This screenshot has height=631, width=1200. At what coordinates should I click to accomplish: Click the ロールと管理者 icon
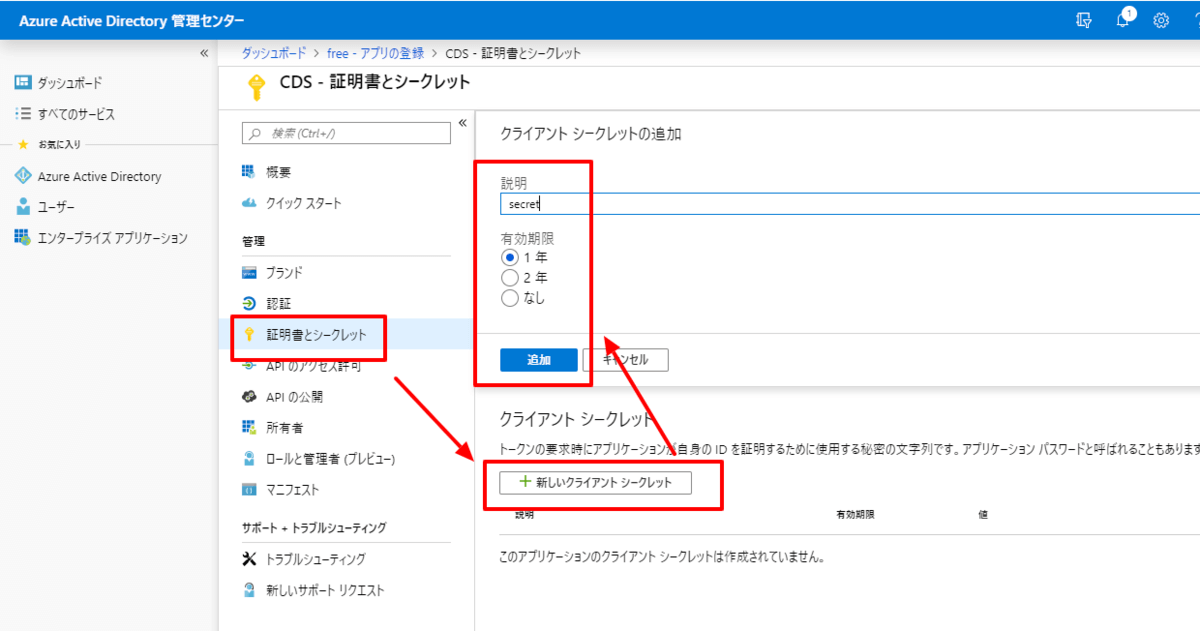coord(249,459)
